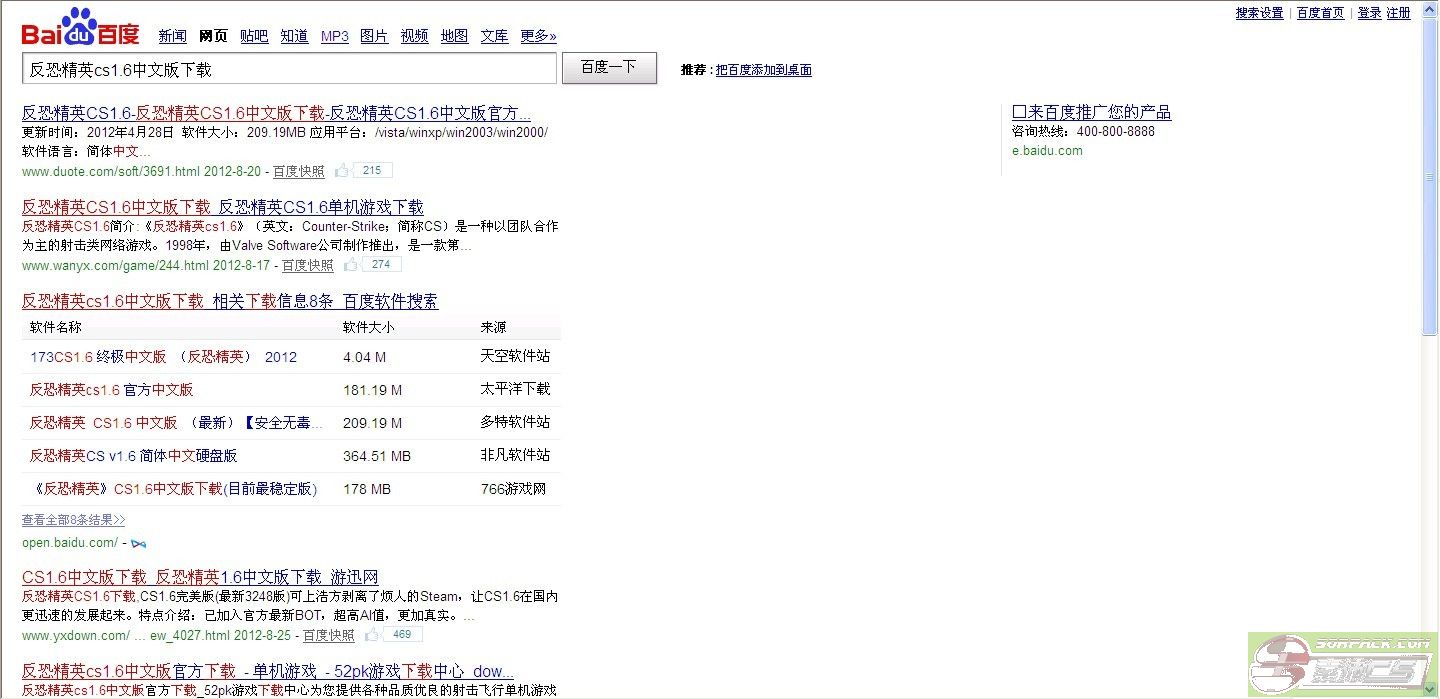The image size is (1440, 699).
Task: Click the search input containing 反恐精英cs1.6中文版下载
Action: tap(288, 69)
